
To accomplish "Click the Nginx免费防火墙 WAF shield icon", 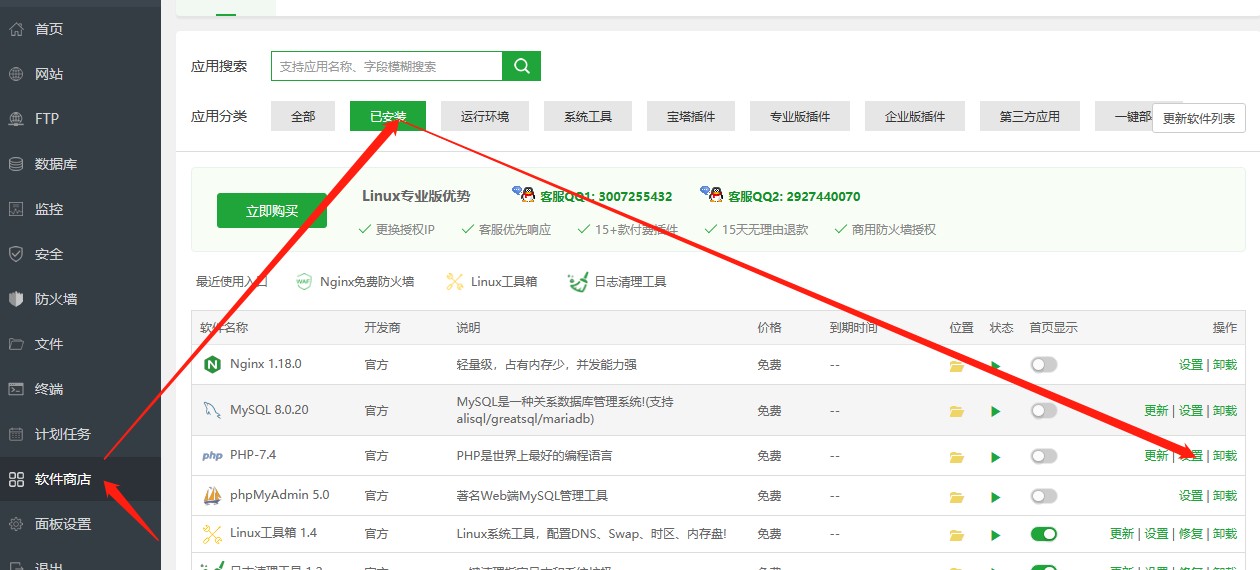I will [x=304, y=282].
